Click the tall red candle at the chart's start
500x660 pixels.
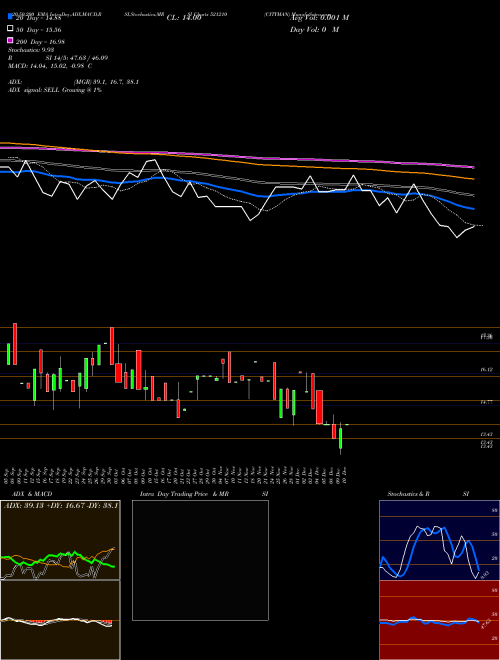click(15, 344)
